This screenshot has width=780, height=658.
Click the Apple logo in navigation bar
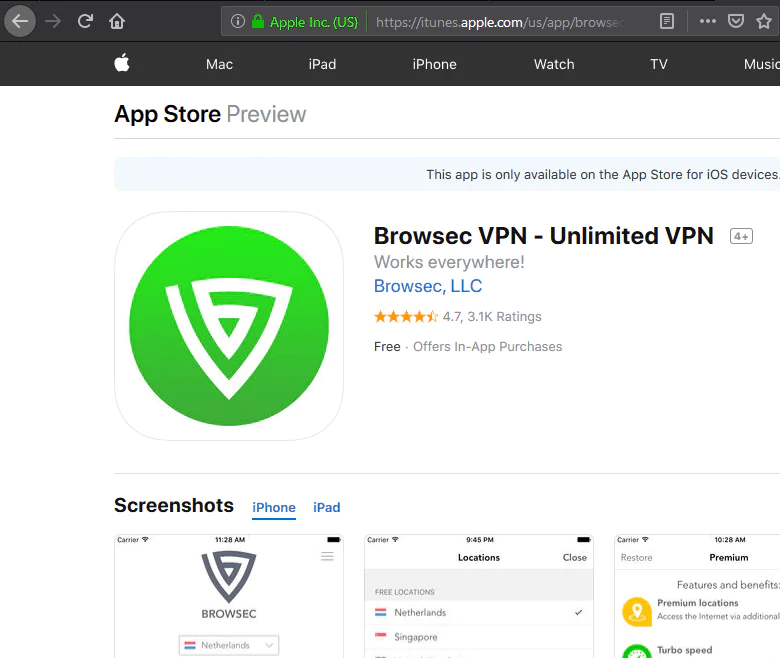coord(122,63)
